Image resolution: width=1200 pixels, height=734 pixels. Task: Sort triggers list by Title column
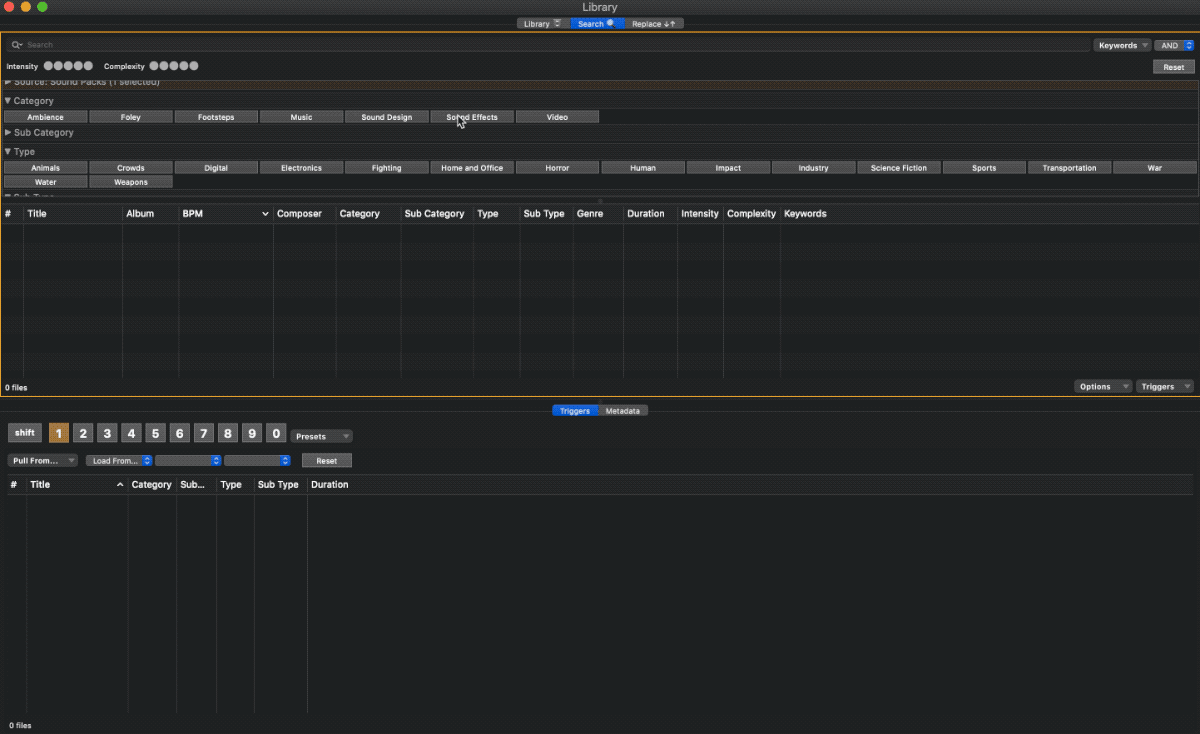77,485
